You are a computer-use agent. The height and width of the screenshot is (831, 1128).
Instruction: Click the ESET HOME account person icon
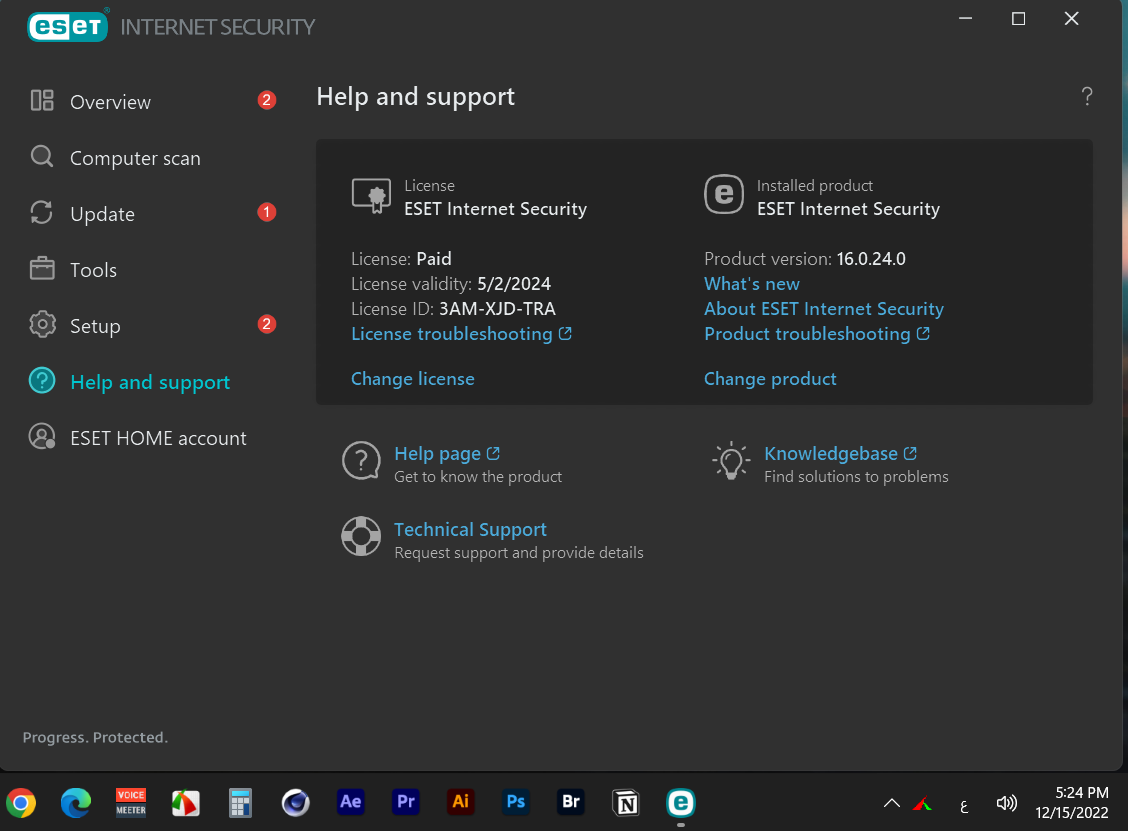click(x=42, y=437)
